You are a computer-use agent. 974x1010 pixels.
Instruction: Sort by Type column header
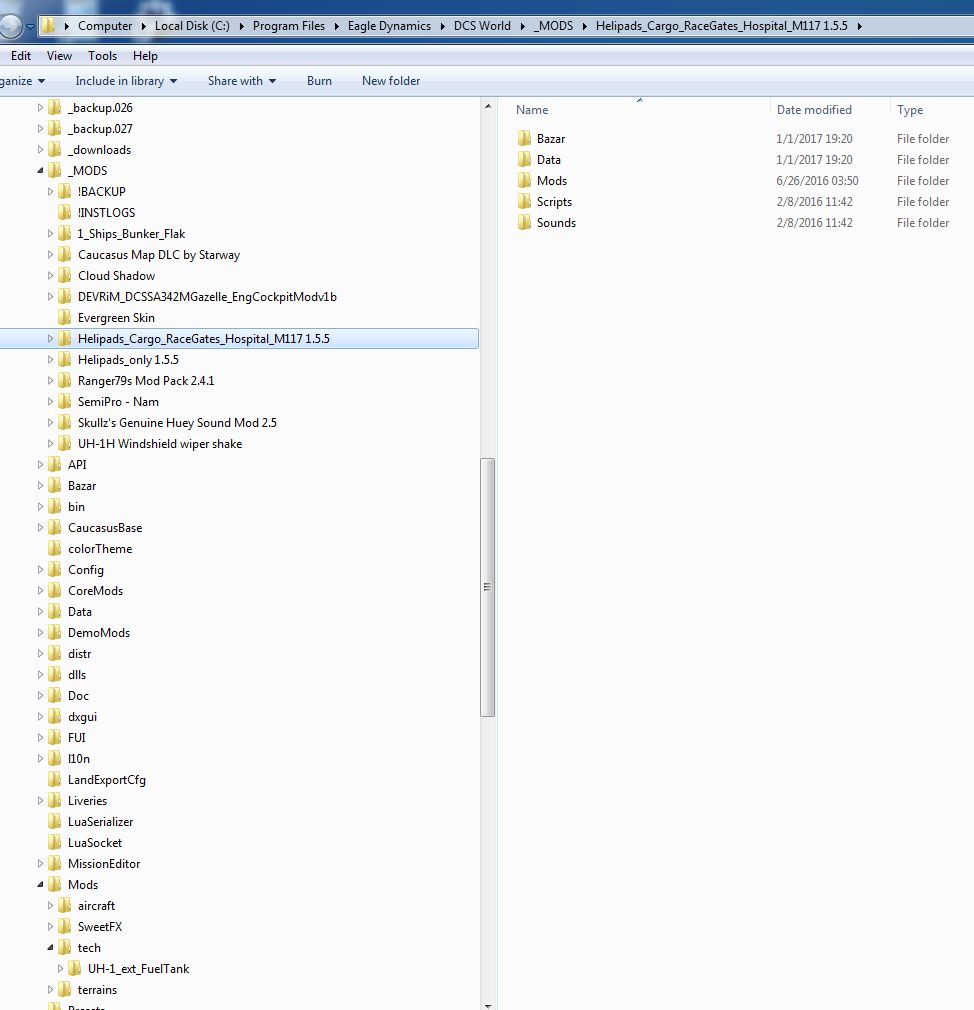pyautogui.click(x=910, y=110)
